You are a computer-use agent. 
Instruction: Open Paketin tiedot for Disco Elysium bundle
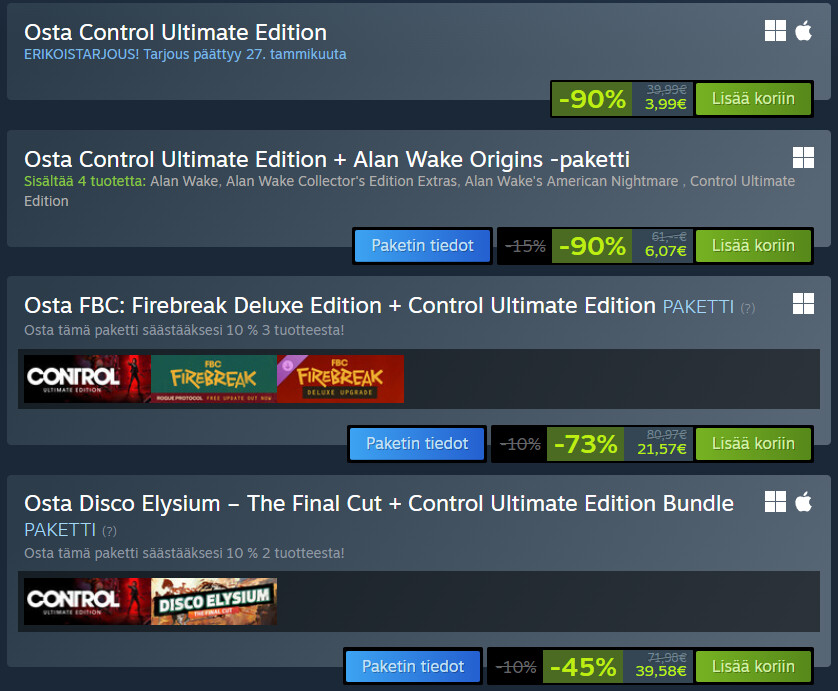pos(413,666)
